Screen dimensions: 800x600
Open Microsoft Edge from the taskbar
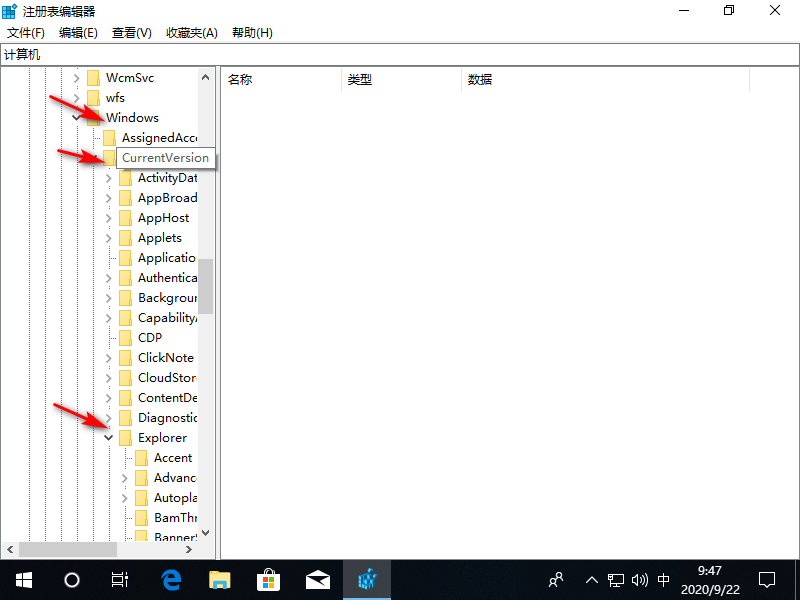pyautogui.click(x=170, y=580)
